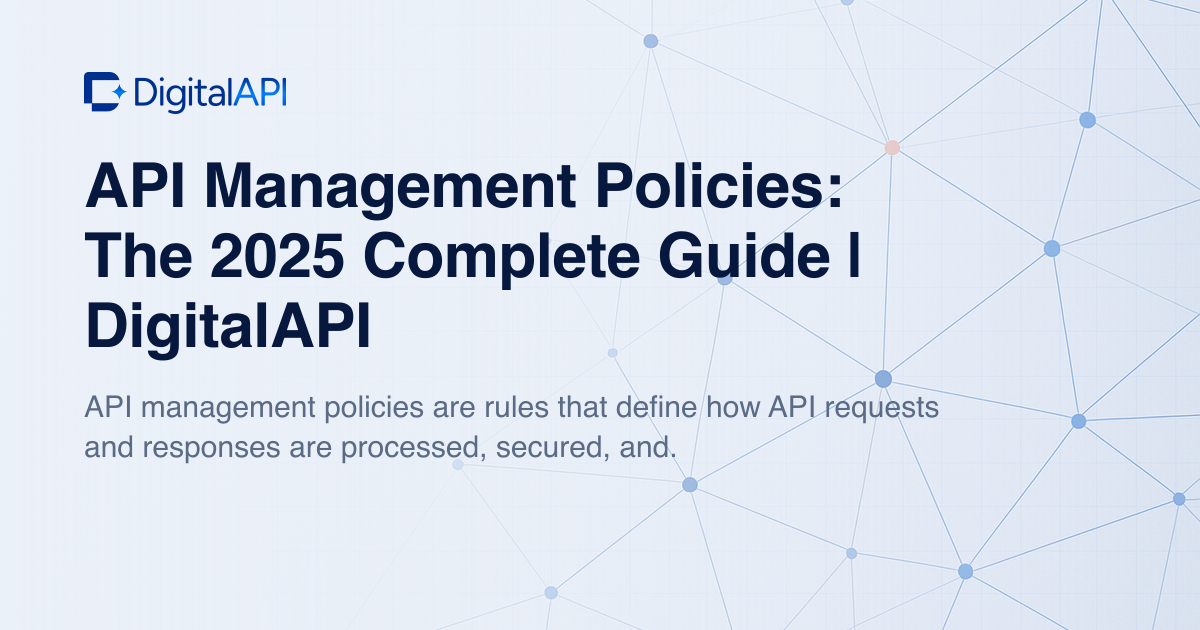Image resolution: width=1200 pixels, height=630 pixels.
Task: Click the description line "and responses are processed, secured, and."
Action: (381, 448)
